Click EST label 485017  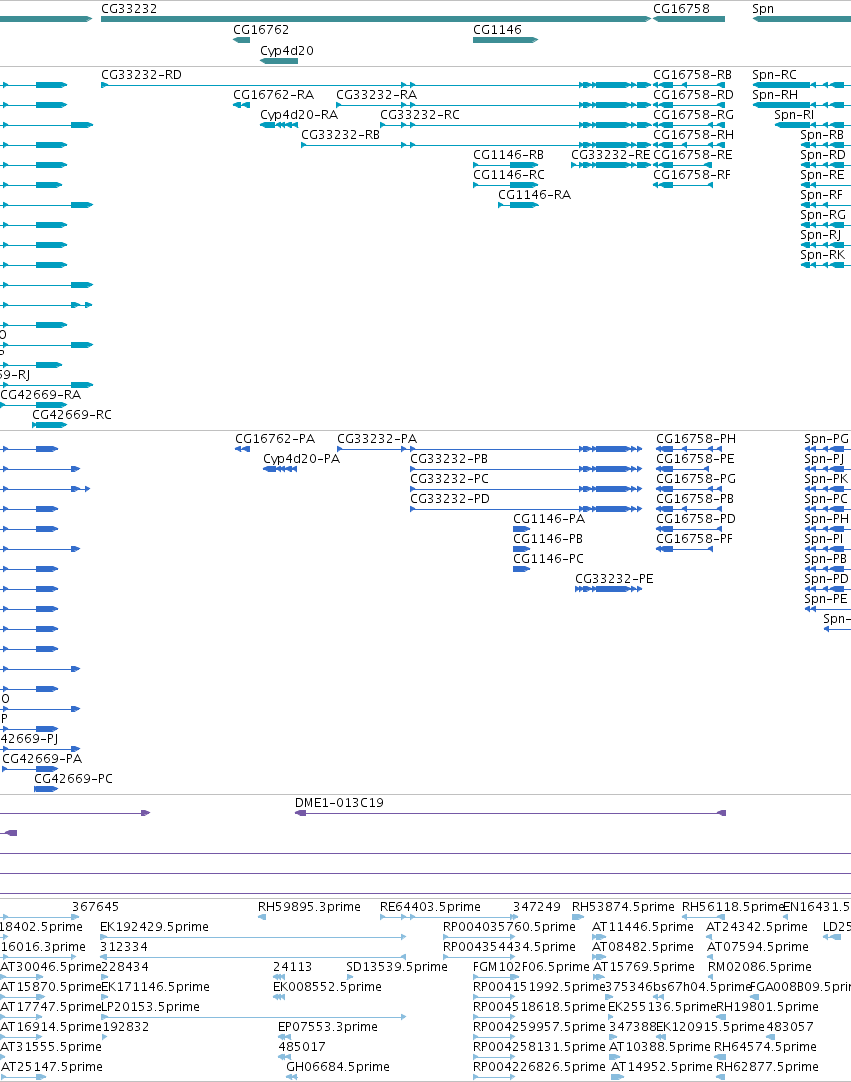302,1047
